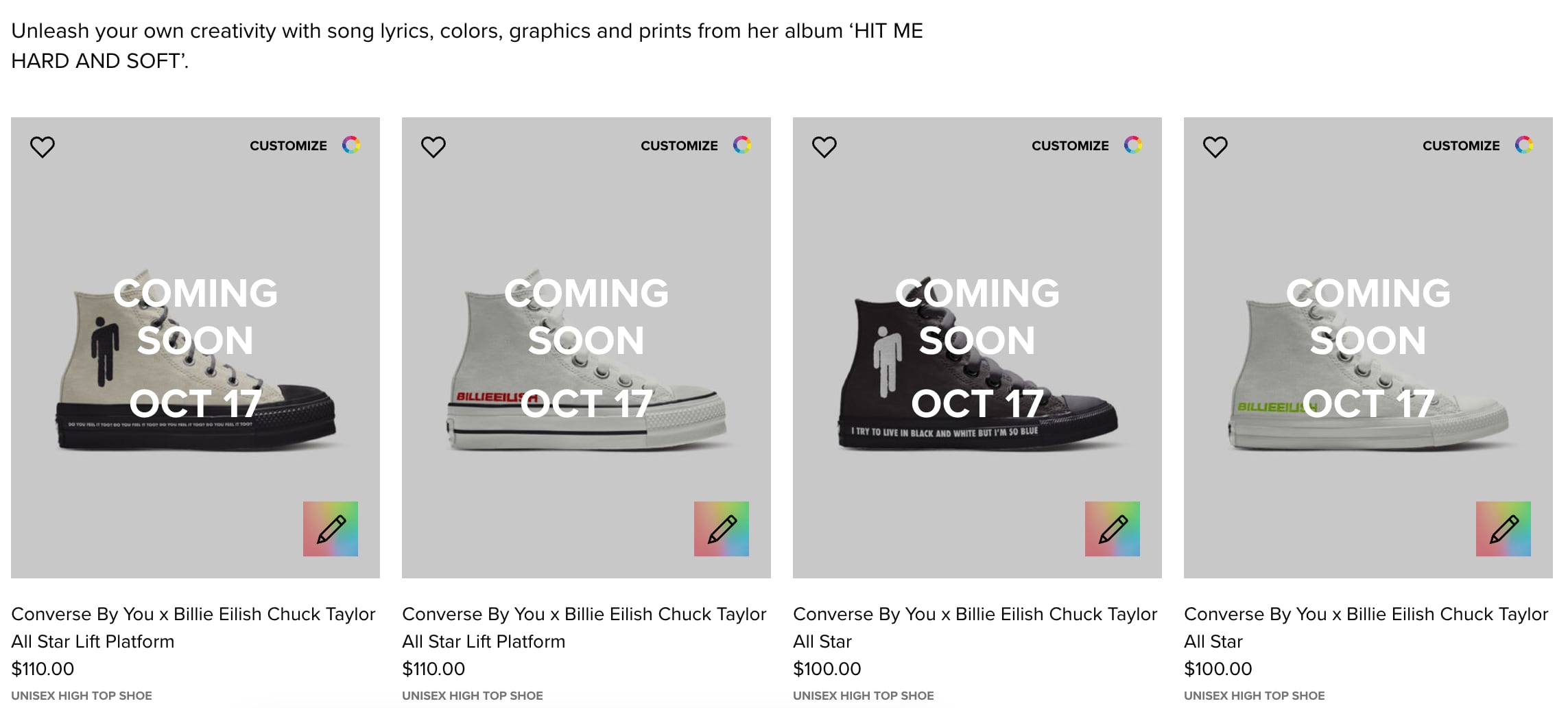Toggle wishlist heart on green-text white All Star
Image resolution: width=1568 pixels, height=708 pixels.
point(1215,147)
